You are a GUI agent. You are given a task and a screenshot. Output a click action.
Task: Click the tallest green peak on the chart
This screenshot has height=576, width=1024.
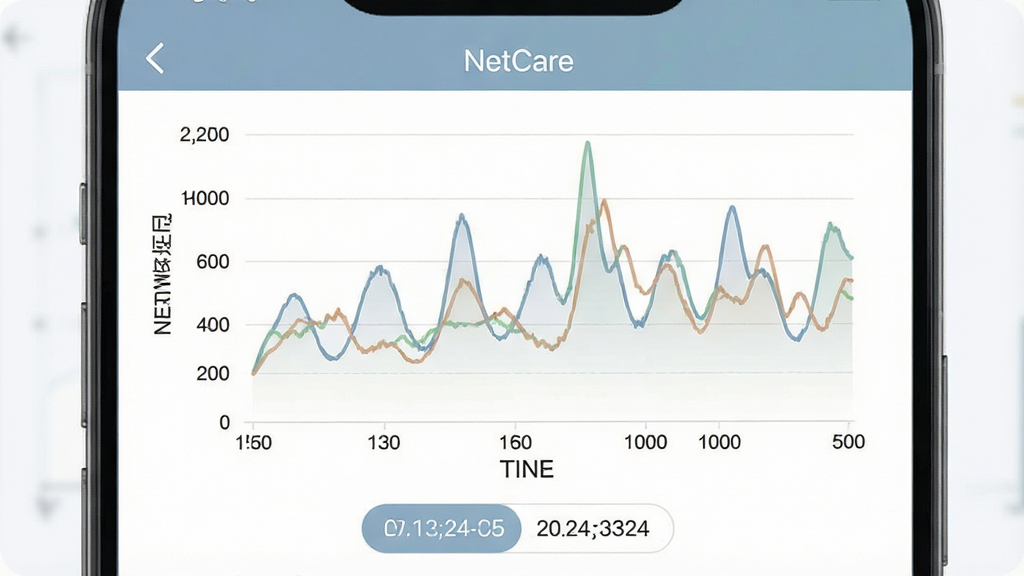pyautogui.click(x=588, y=143)
